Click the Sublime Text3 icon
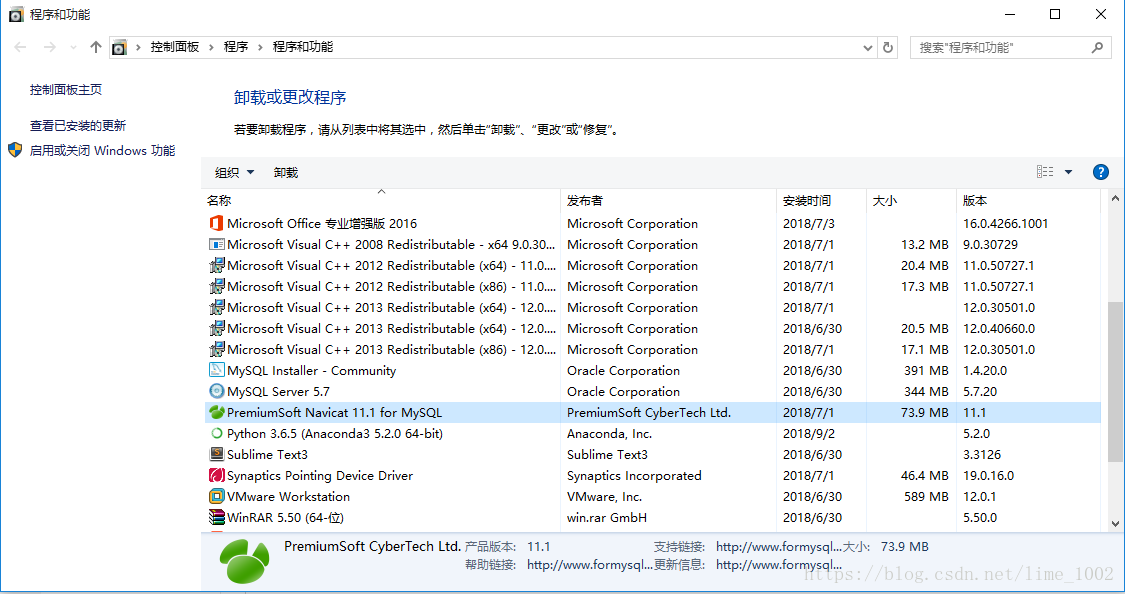Image resolution: width=1125 pixels, height=594 pixels. (x=216, y=455)
